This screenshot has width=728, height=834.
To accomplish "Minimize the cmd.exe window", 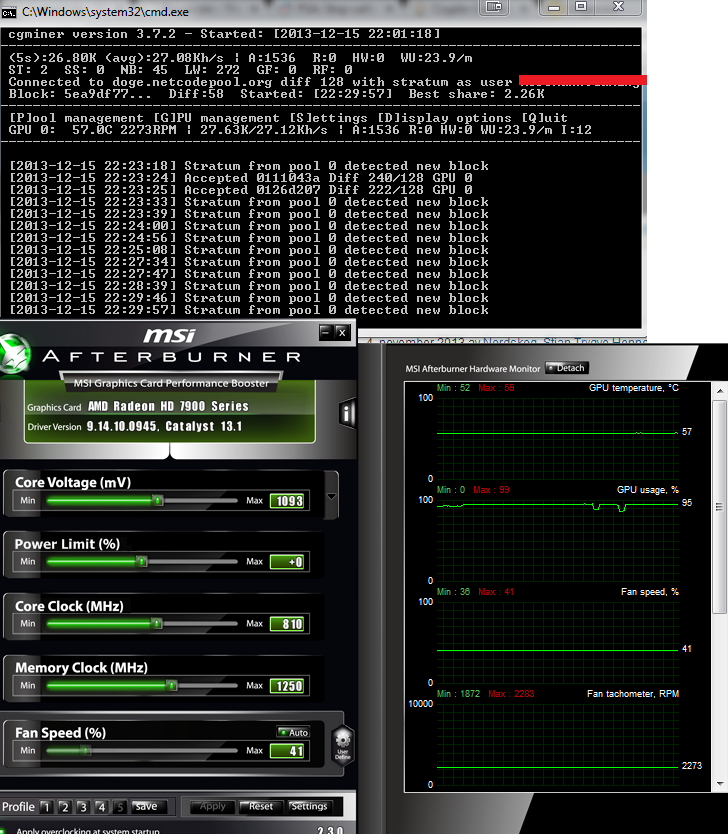I will click(x=554, y=6).
